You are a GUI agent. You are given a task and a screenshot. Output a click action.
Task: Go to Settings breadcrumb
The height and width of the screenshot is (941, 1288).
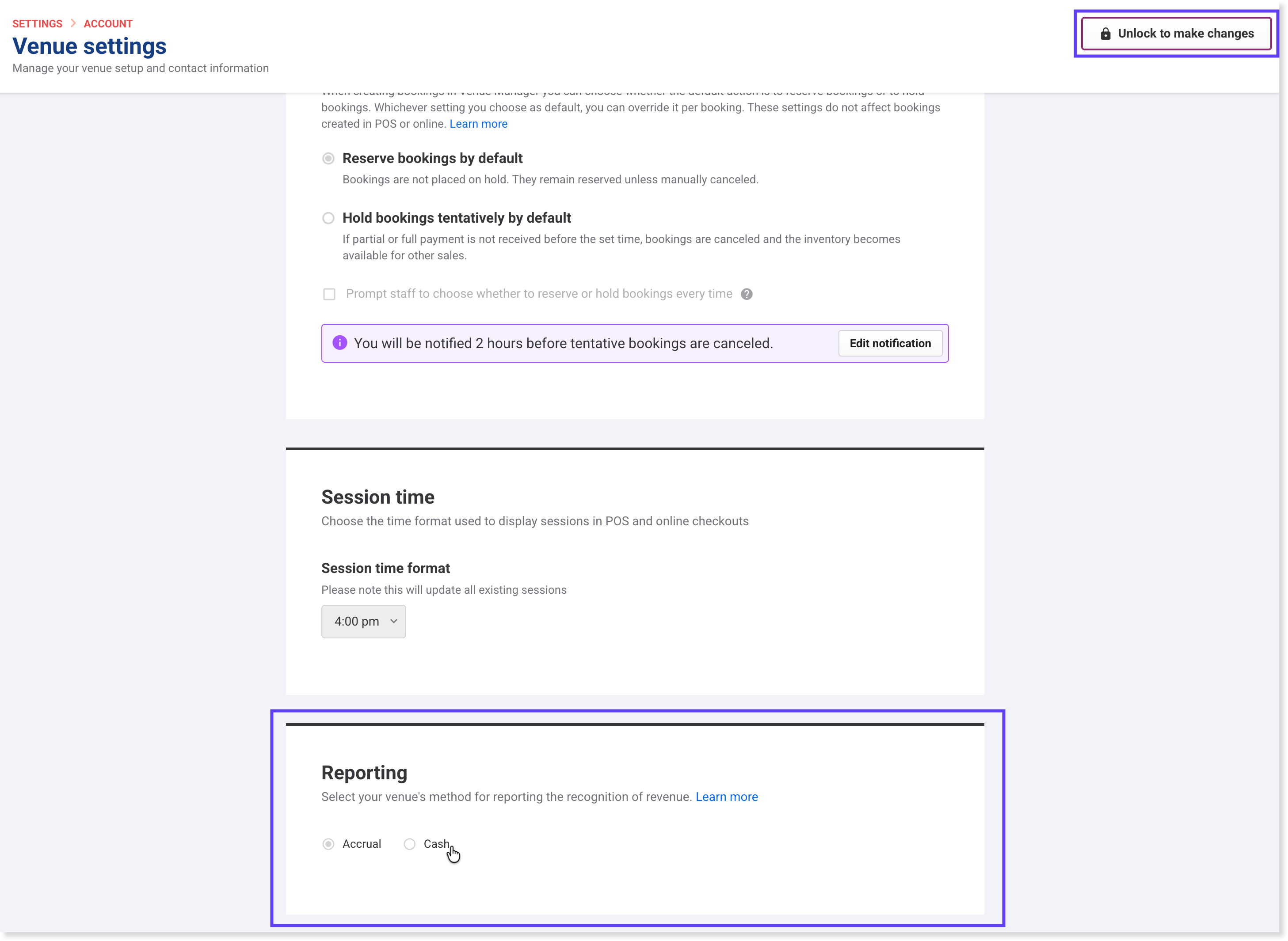(38, 23)
